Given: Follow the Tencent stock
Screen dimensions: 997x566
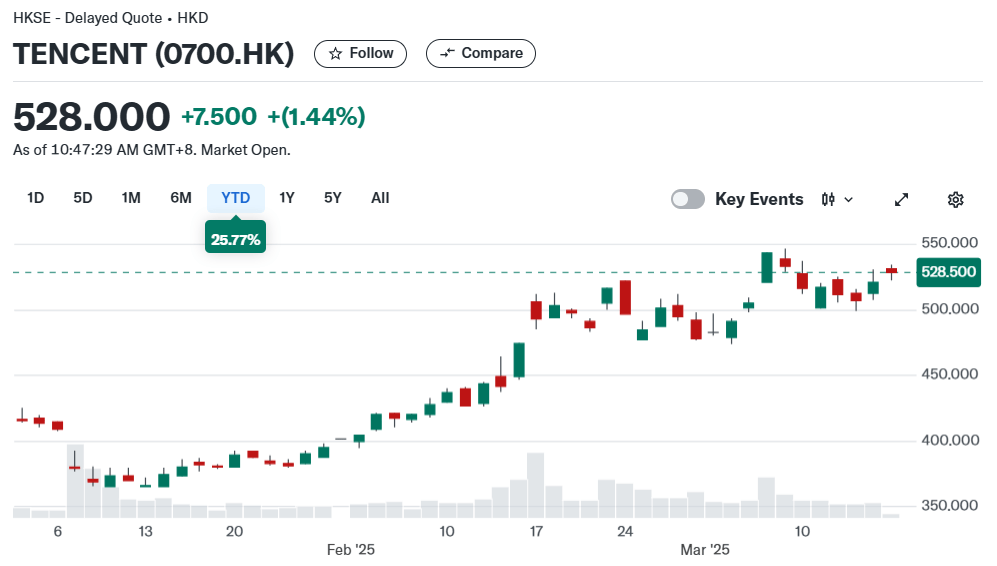Looking at the screenshot, I should coord(360,53).
